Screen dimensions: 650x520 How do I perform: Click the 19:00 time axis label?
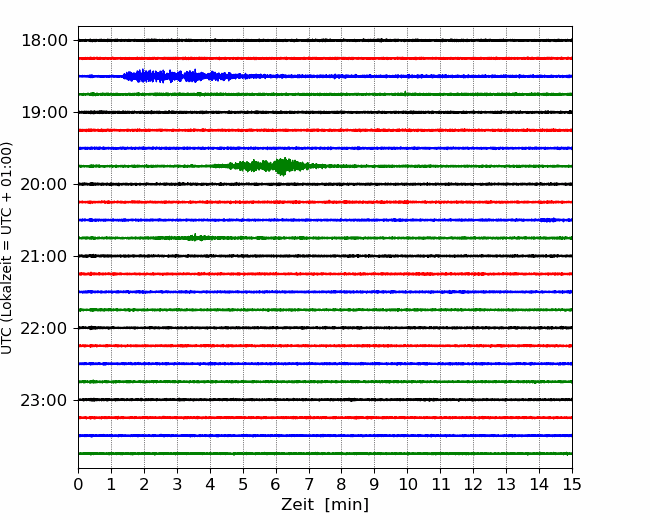[44, 112]
